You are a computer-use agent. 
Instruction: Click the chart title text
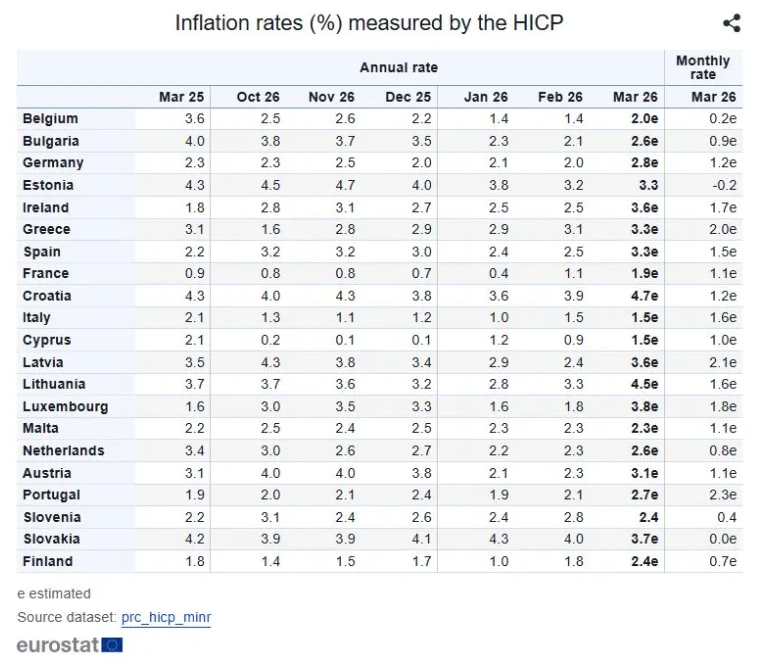[x=369, y=22]
